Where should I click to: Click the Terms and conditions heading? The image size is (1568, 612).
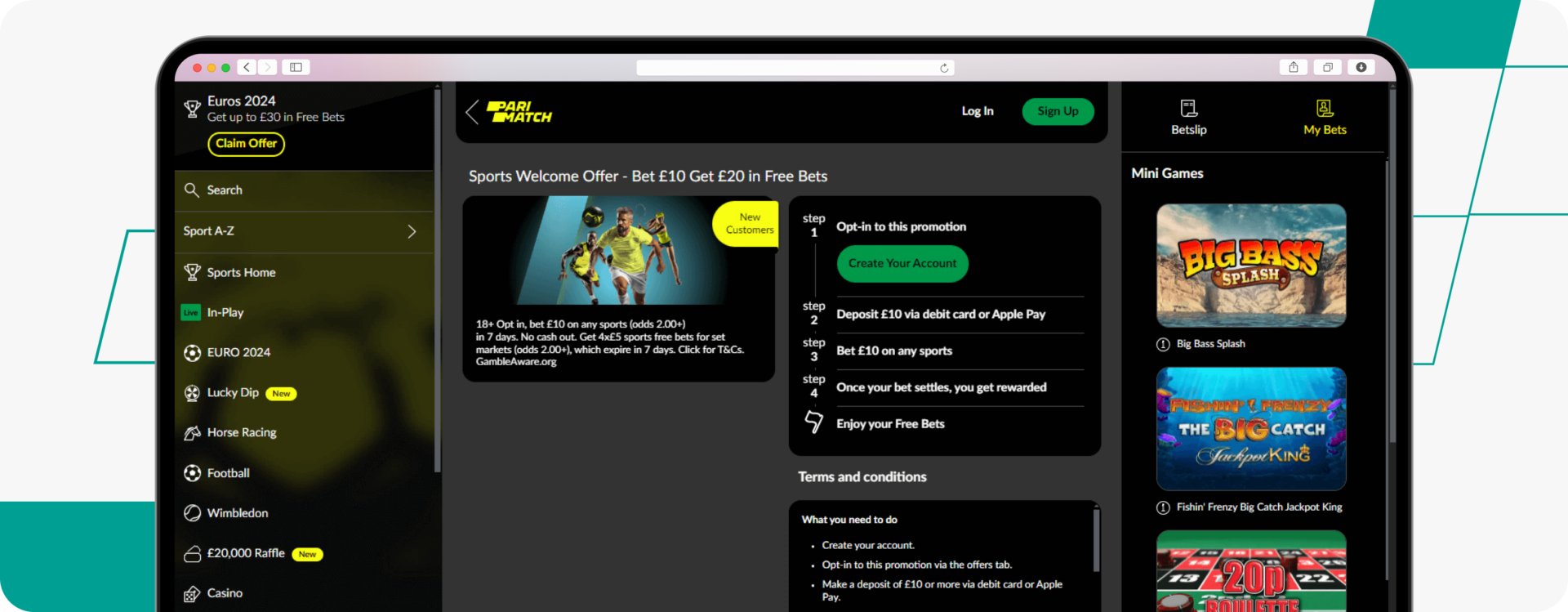(x=862, y=477)
